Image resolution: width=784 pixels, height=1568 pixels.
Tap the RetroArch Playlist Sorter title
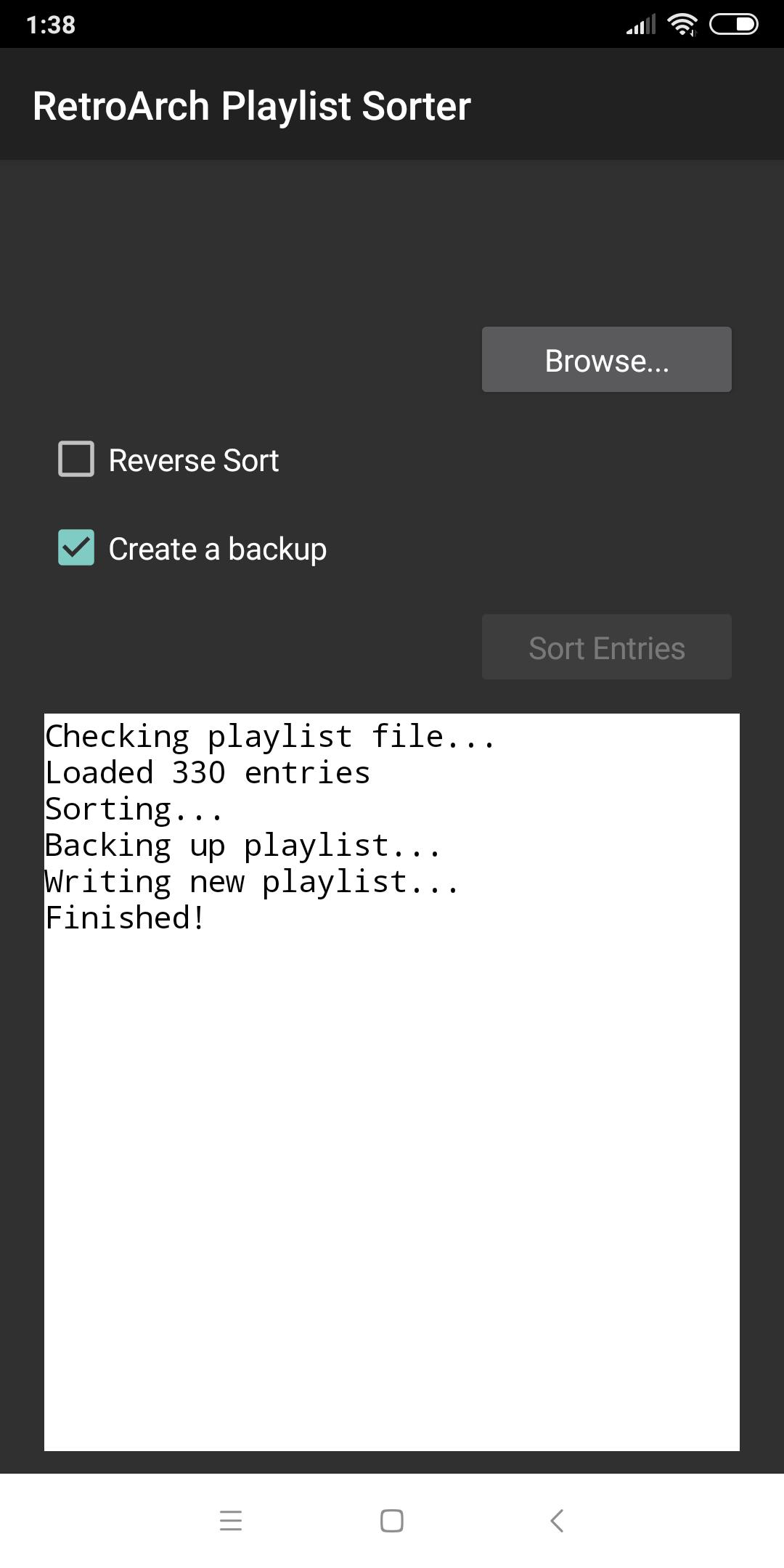(252, 106)
